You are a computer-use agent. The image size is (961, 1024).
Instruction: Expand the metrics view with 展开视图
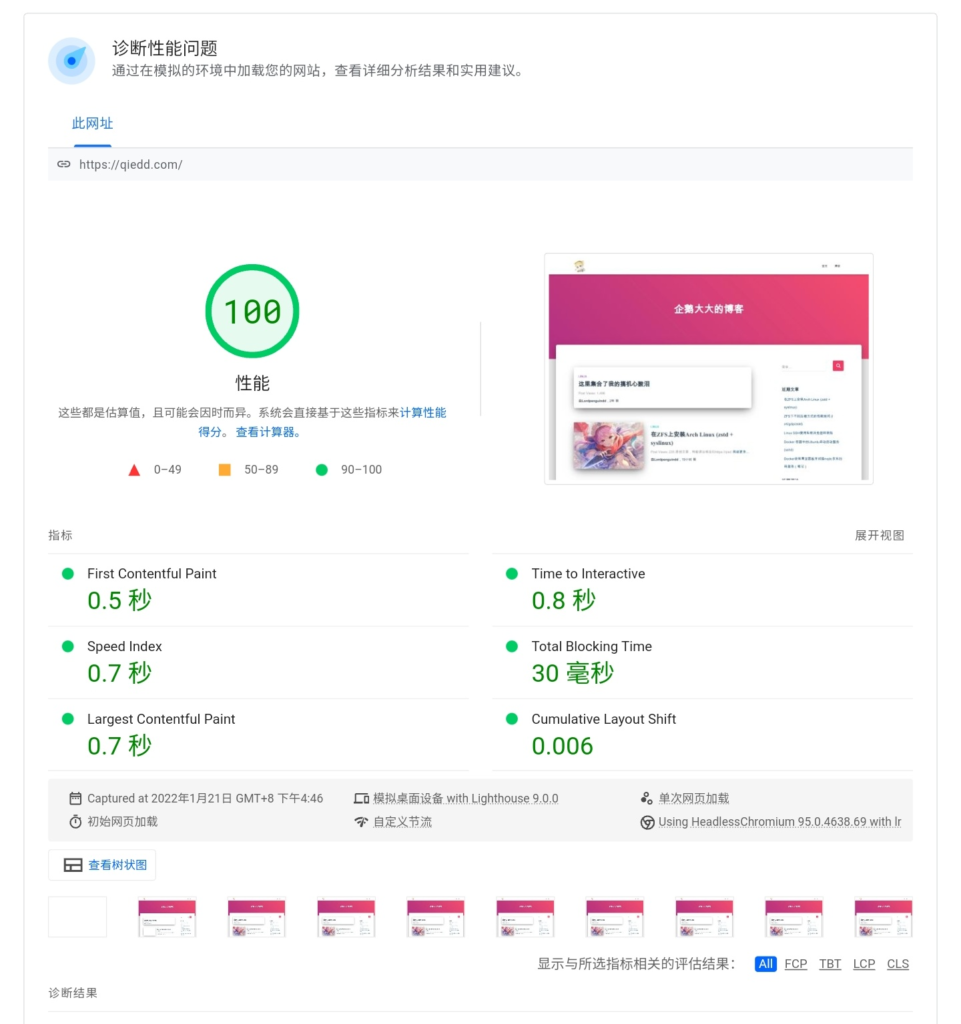point(879,536)
